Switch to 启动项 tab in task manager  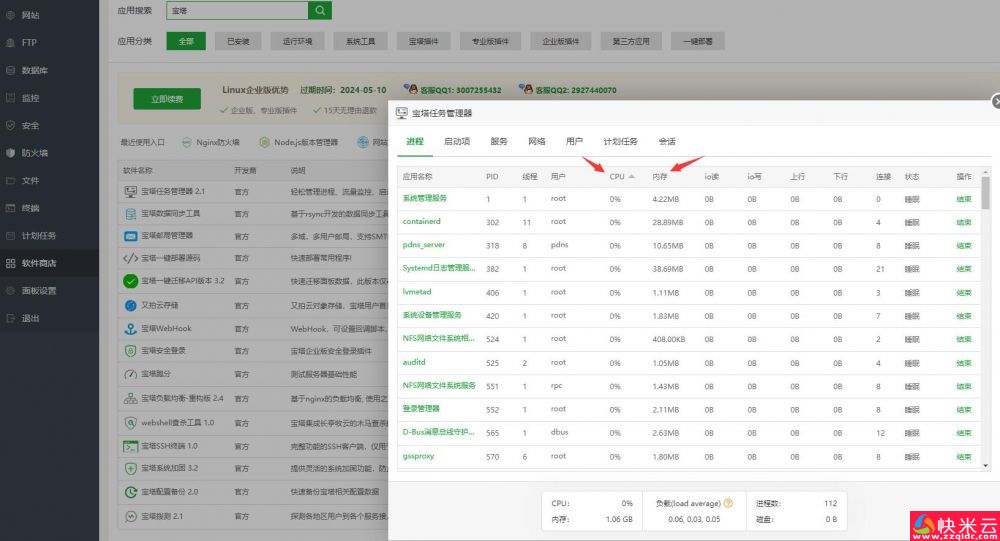pos(457,141)
